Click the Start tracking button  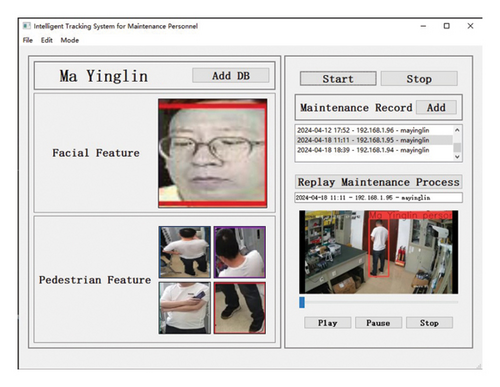[338, 79]
